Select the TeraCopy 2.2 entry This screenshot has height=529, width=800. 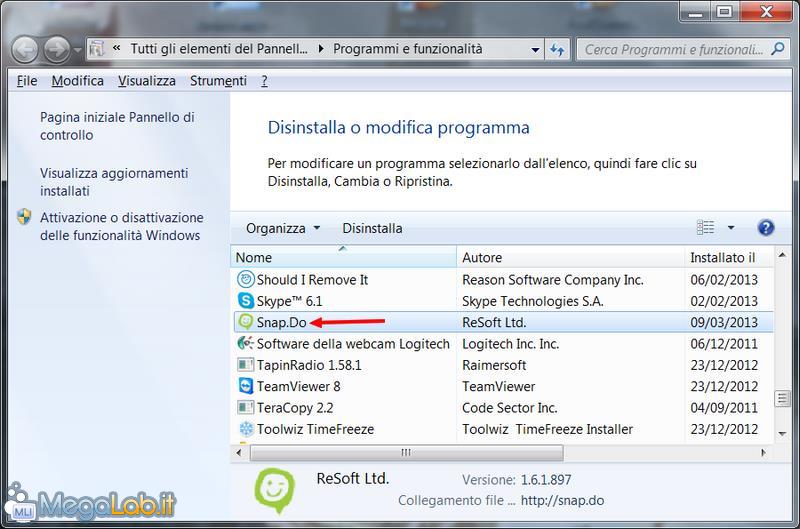pos(295,408)
